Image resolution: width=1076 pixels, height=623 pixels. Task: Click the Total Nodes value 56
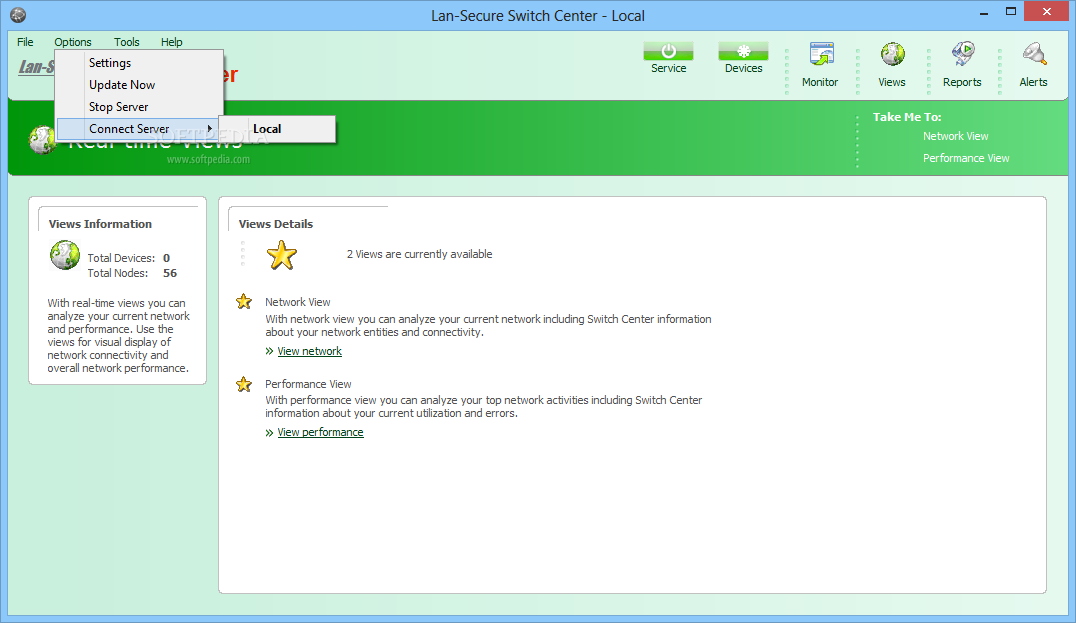[169, 273]
